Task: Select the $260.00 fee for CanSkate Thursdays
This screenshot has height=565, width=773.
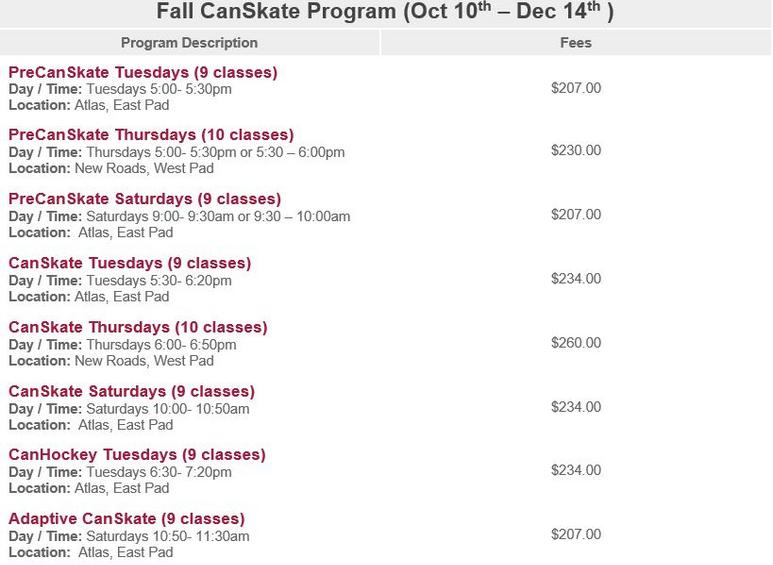Action: 576,343
